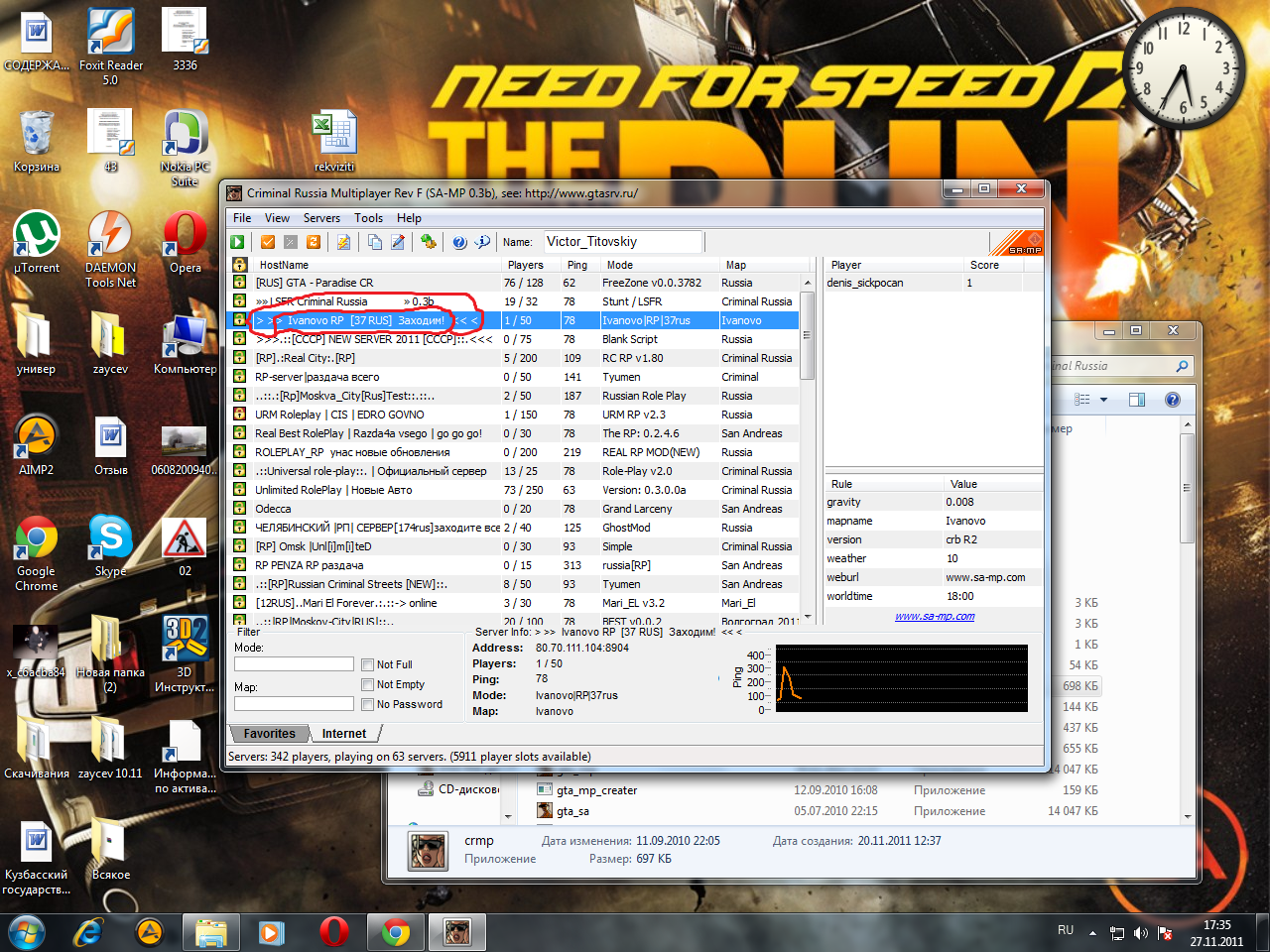Open Internet Explorer from the taskbar
This screenshot has height=952, width=1270.
coord(89,932)
